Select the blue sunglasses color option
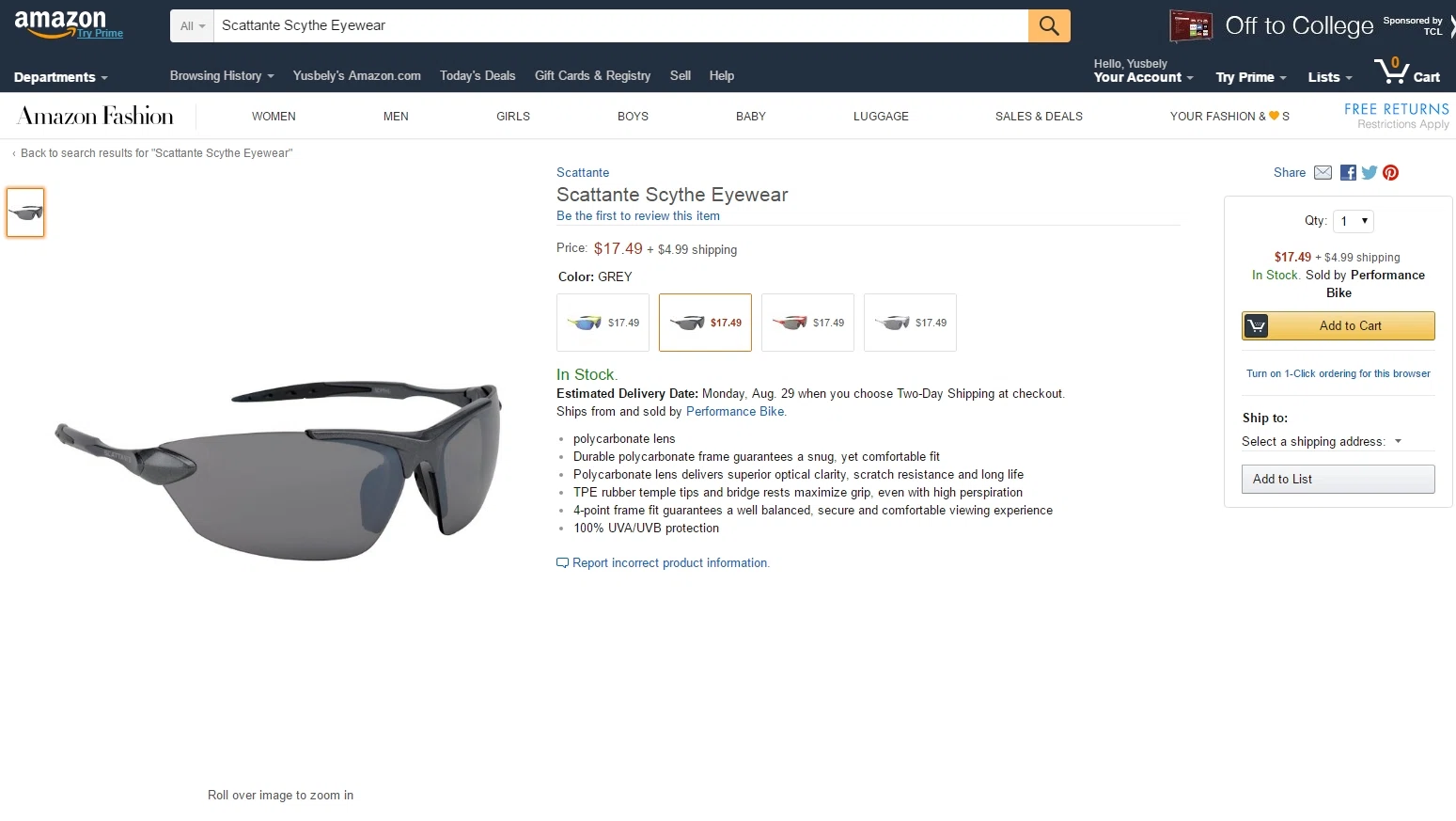The height and width of the screenshot is (821, 1456). tap(603, 323)
